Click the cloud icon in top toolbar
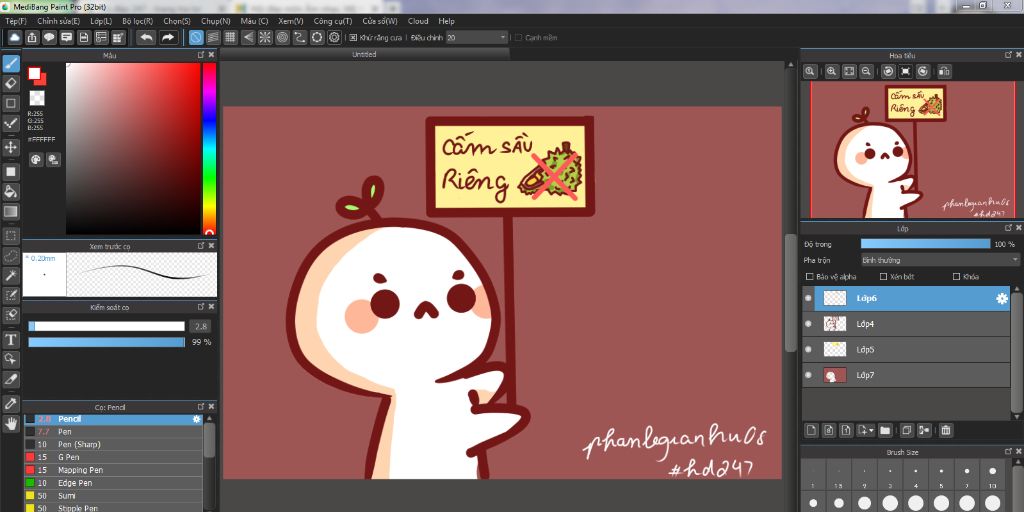 [14, 37]
